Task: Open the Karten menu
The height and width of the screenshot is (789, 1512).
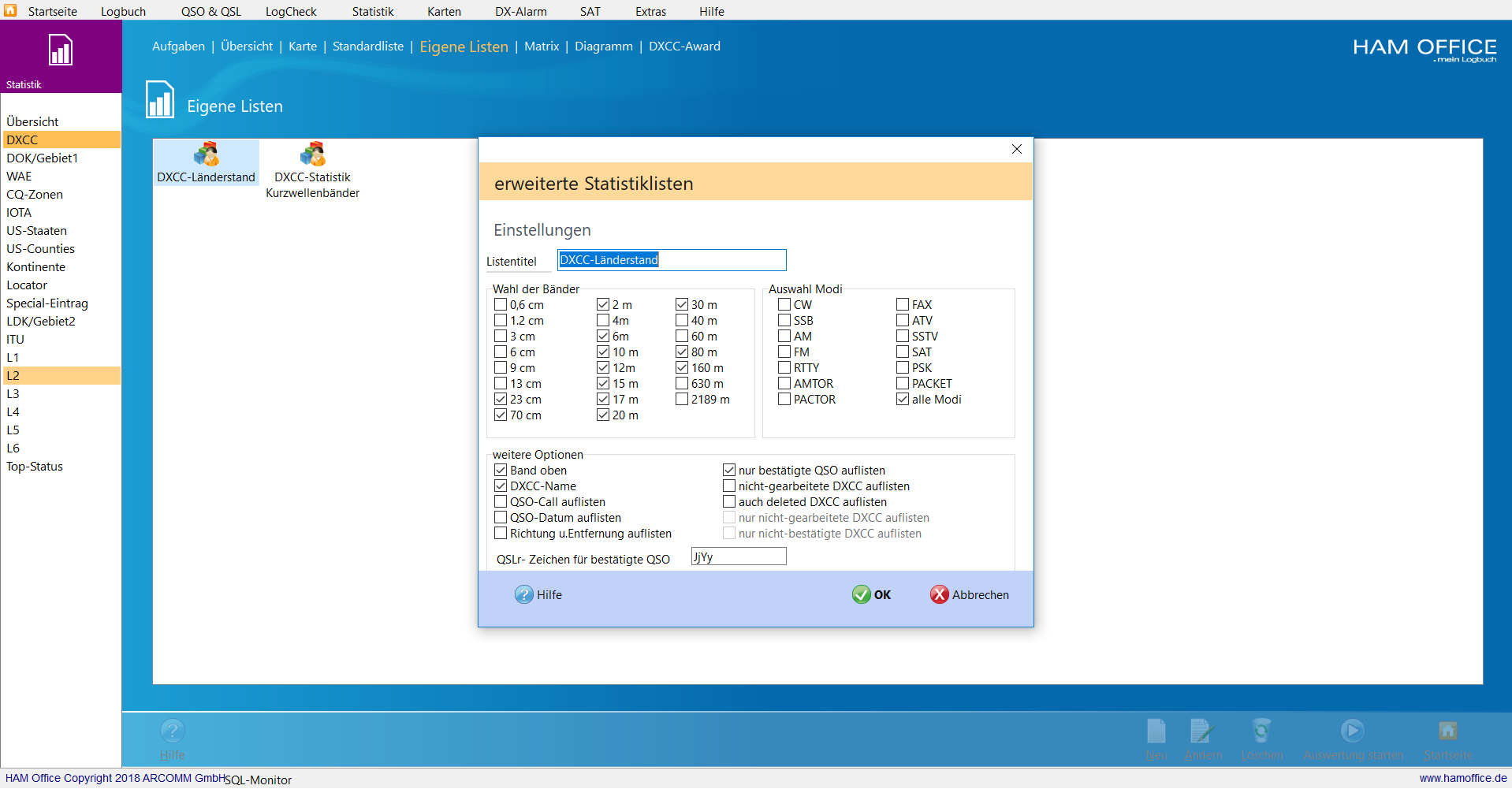Action: (444, 11)
